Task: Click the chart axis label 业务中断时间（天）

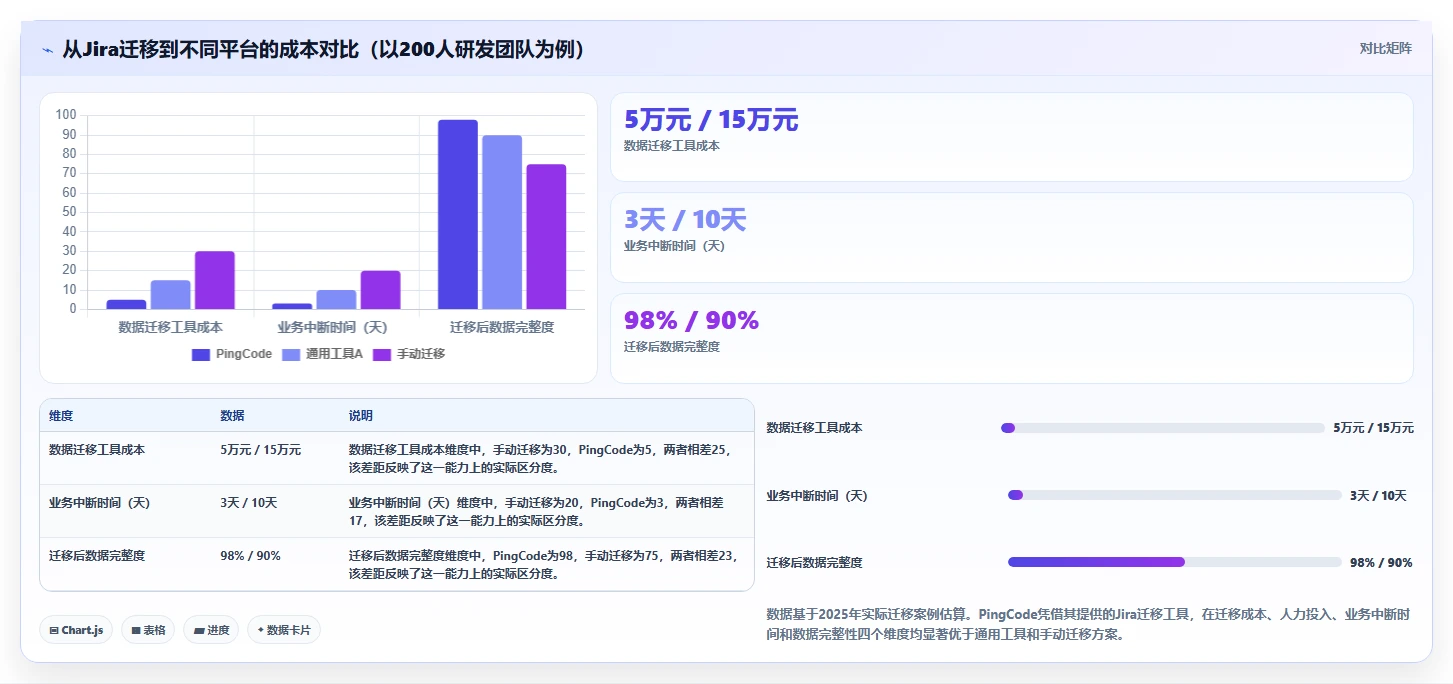Action: pyautogui.click(x=332, y=327)
